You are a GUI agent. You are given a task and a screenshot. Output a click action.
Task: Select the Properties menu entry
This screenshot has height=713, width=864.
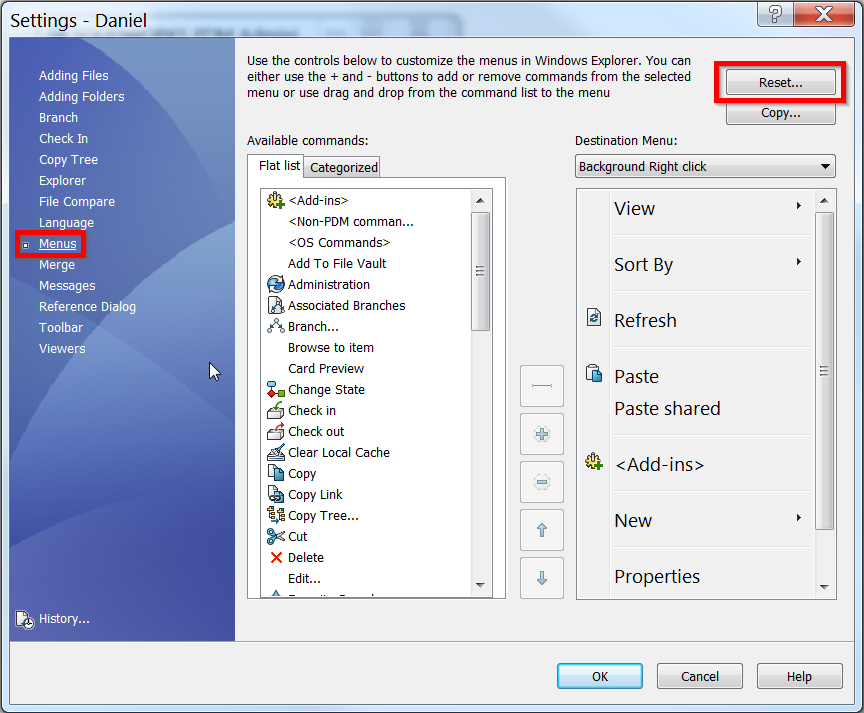pyautogui.click(x=657, y=576)
